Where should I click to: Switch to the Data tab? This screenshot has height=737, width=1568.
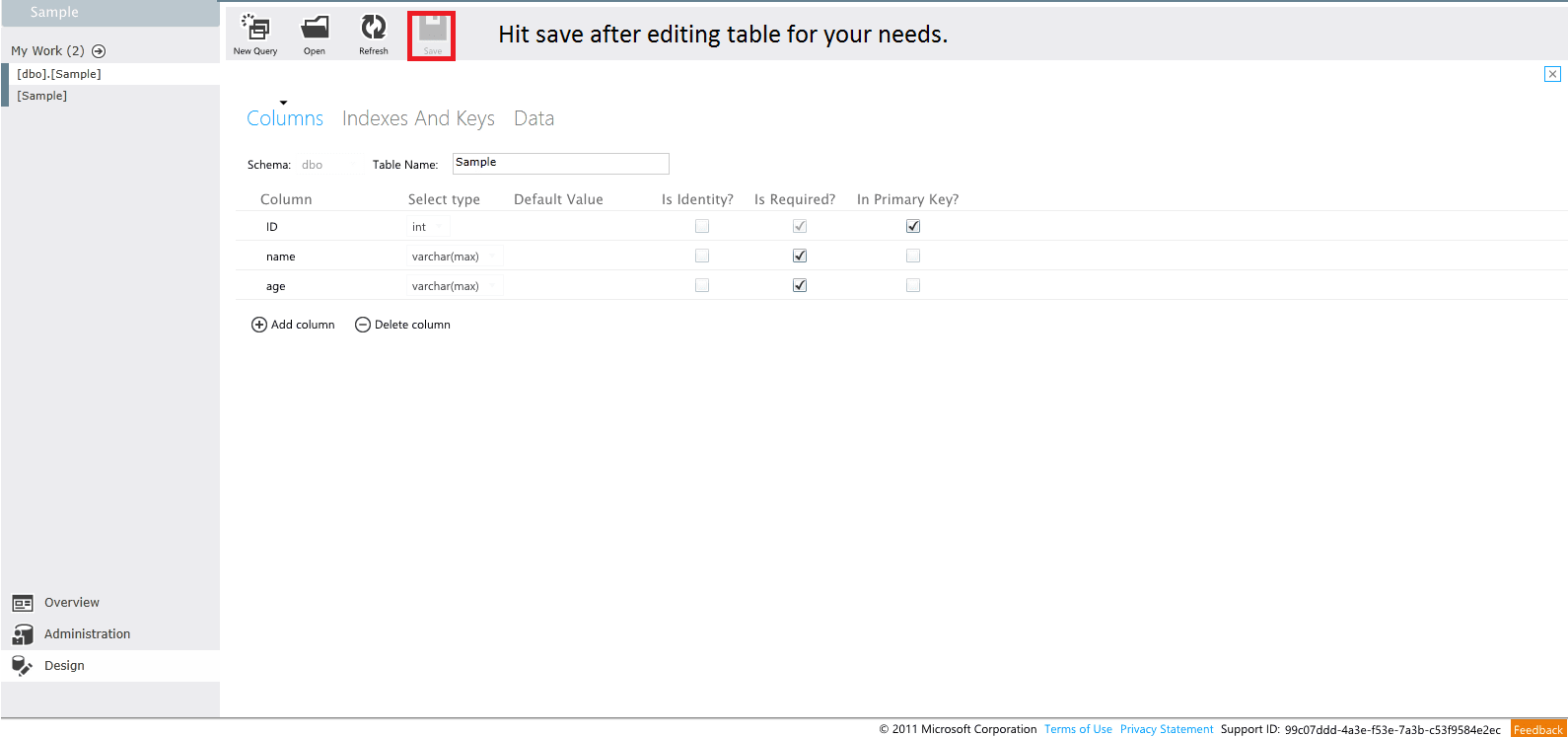click(534, 118)
